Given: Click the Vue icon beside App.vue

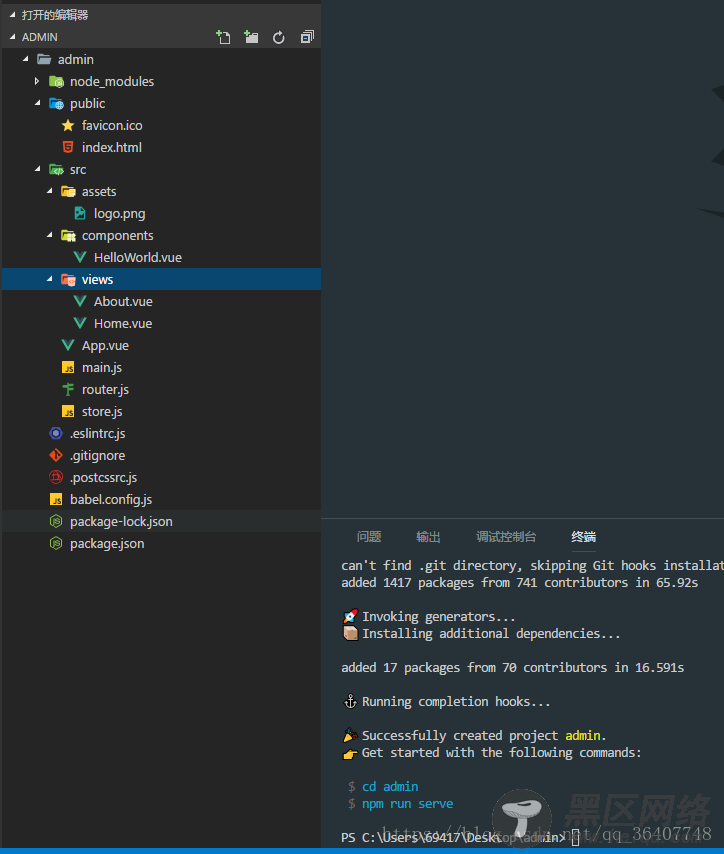Looking at the screenshot, I should (x=68, y=345).
